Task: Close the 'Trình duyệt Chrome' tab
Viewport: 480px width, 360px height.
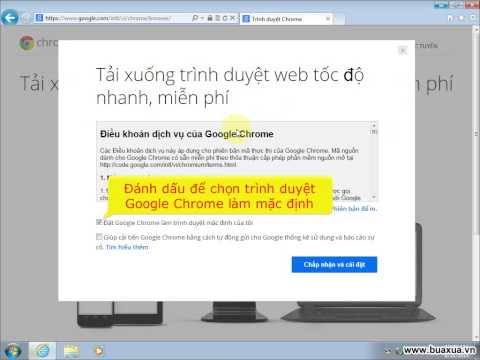Action: pos(328,19)
